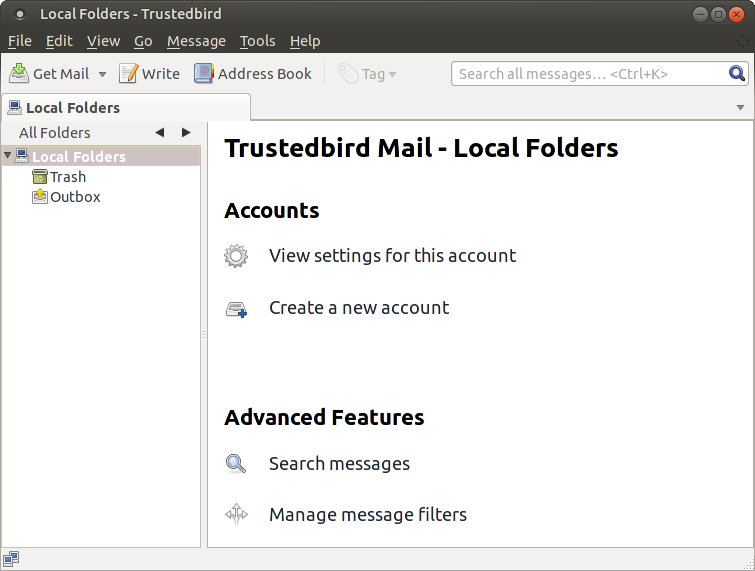
Task: Click the Get Mail toolbar icon
Action: click(x=20, y=74)
